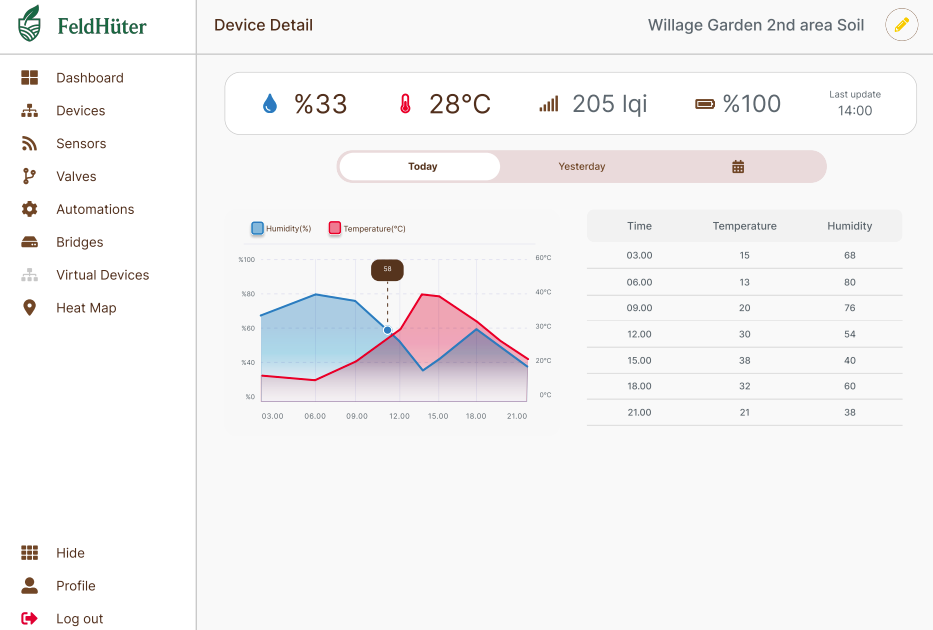This screenshot has width=933, height=630.
Task: Click the Dashboard grid icon
Action: (x=30, y=78)
